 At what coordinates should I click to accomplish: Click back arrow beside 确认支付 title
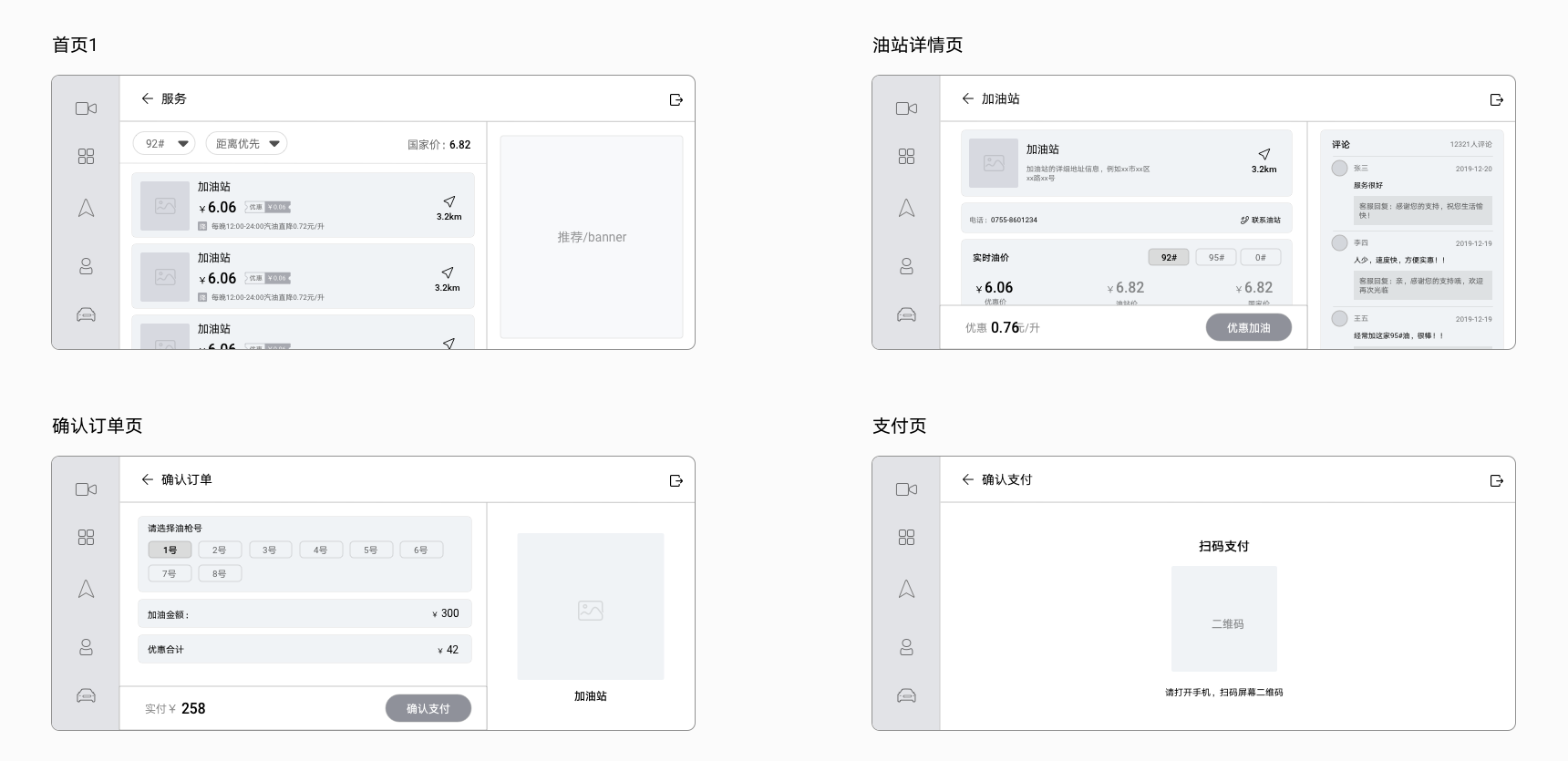(967, 479)
